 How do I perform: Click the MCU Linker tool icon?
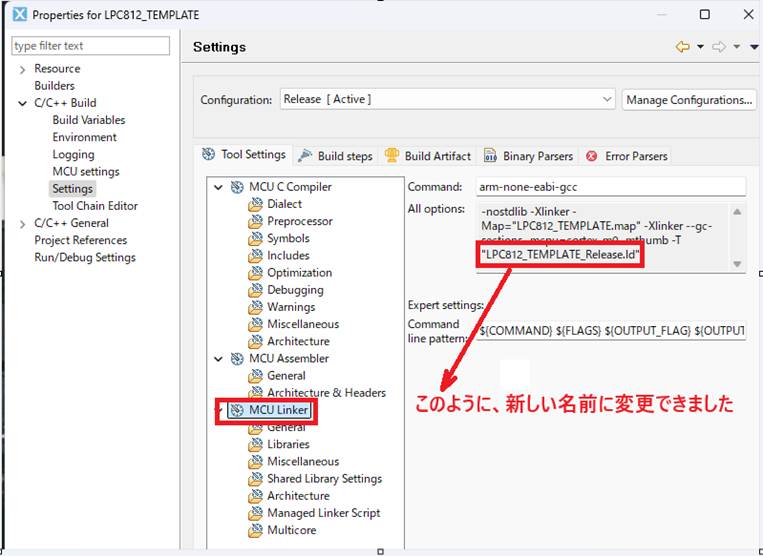pos(237,410)
